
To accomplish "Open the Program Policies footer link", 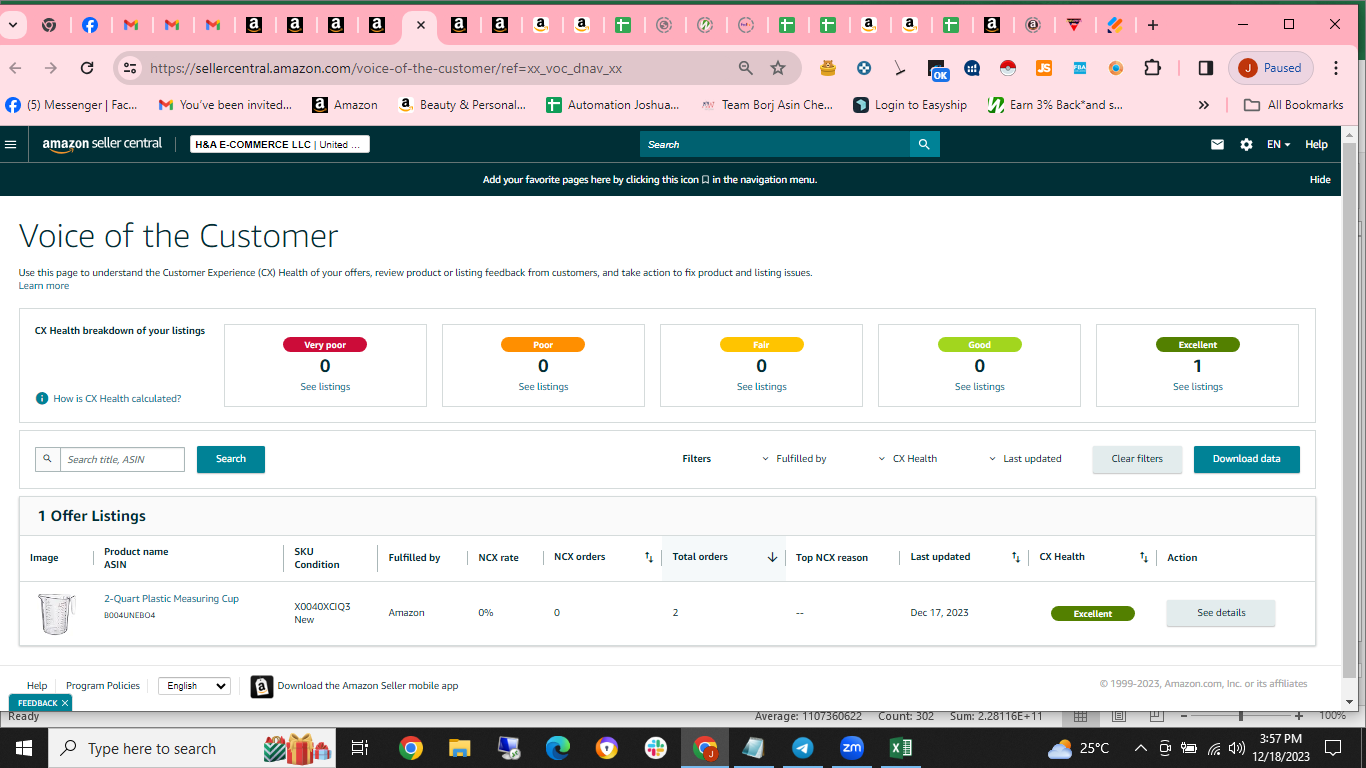I will click(103, 686).
